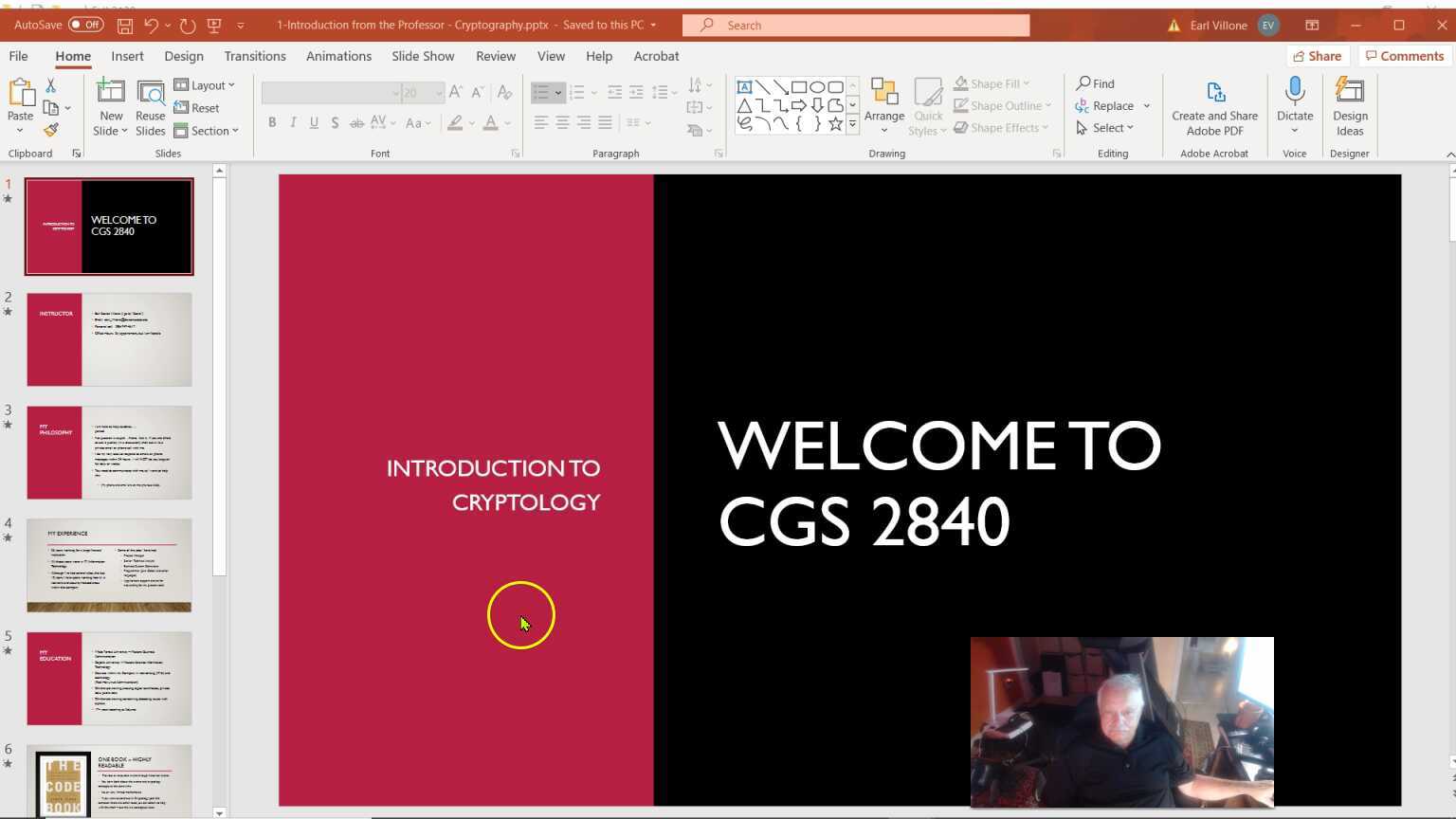Open Create and Share Adobe PDF
Viewport: 1456px width, 819px height.
click(x=1214, y=104)
